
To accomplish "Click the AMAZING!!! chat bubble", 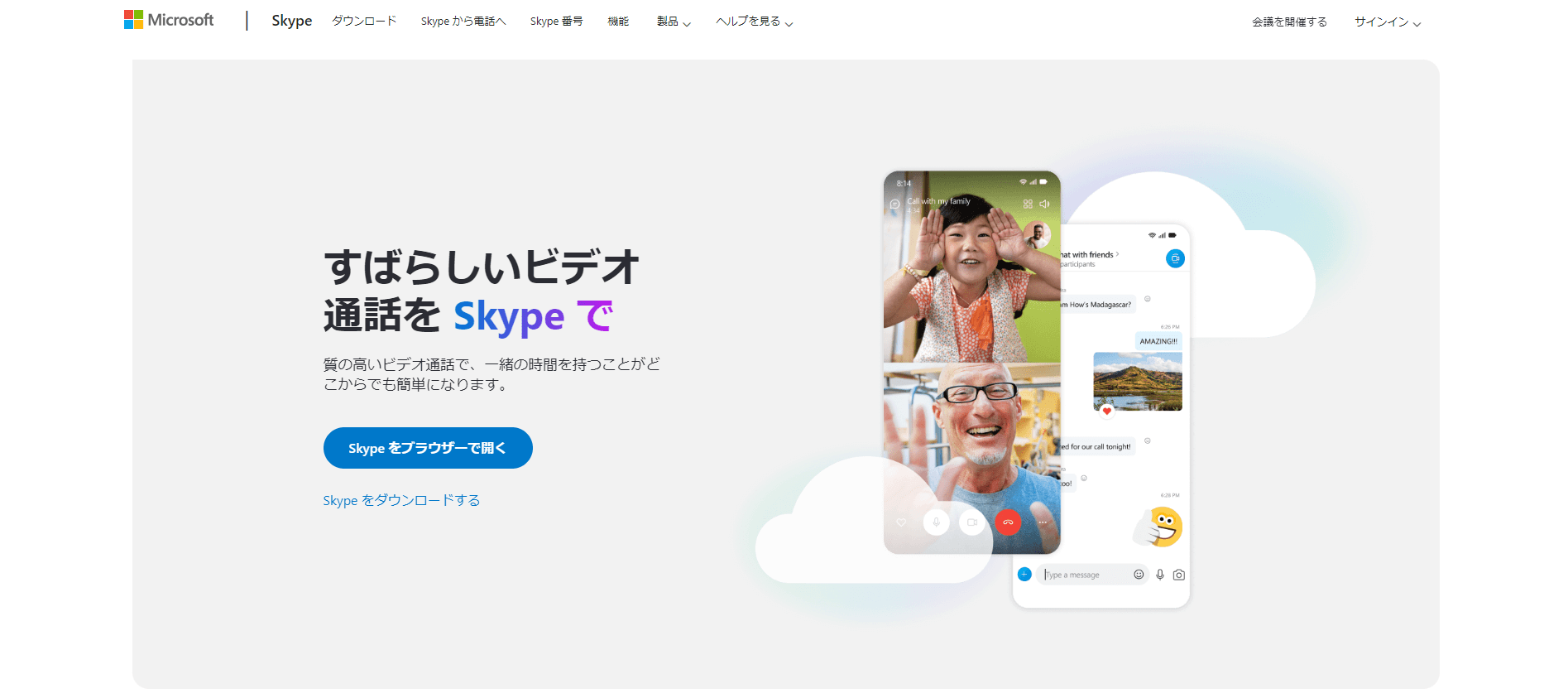I will tap(1158, 341).
